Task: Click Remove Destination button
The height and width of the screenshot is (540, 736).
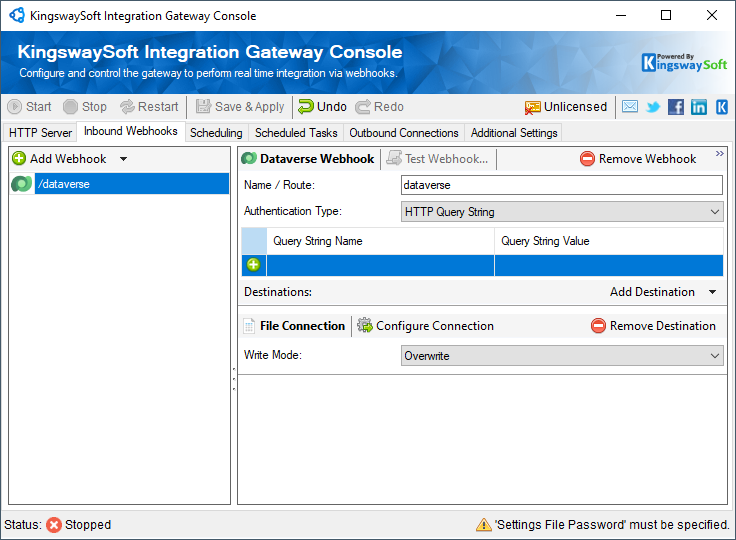Action: (x=653, y=326)
